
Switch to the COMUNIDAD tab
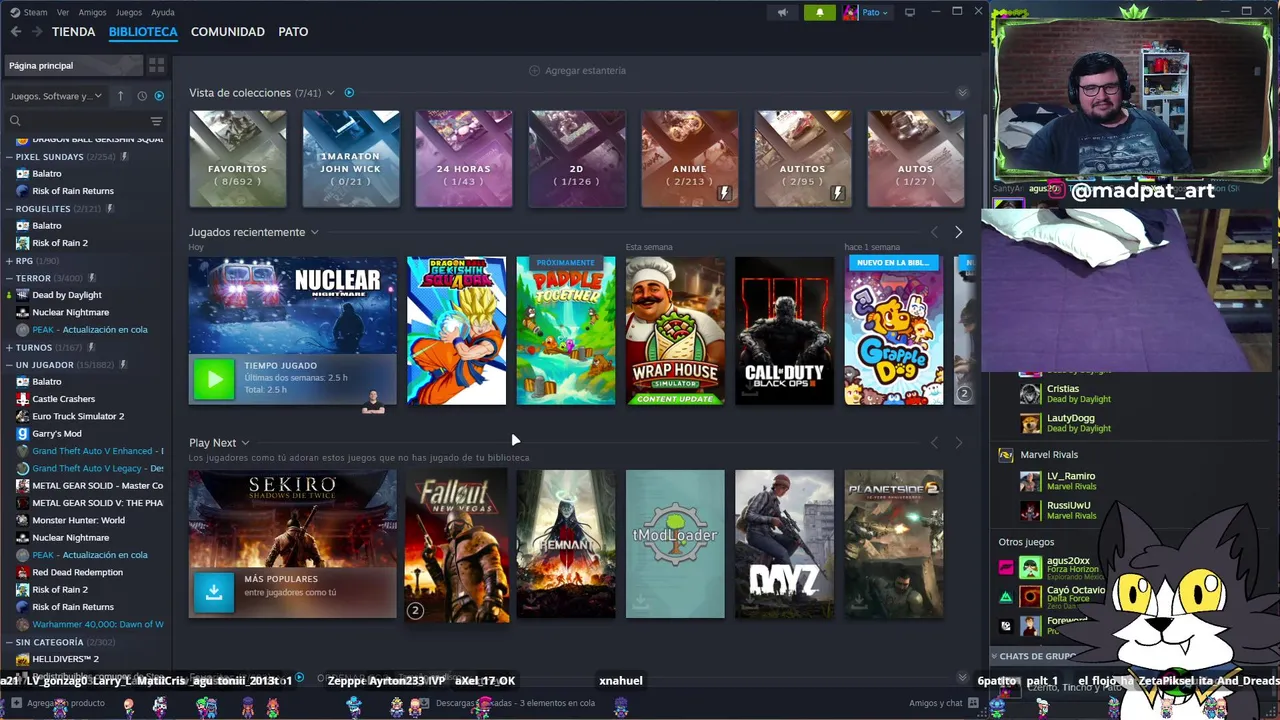228,32
